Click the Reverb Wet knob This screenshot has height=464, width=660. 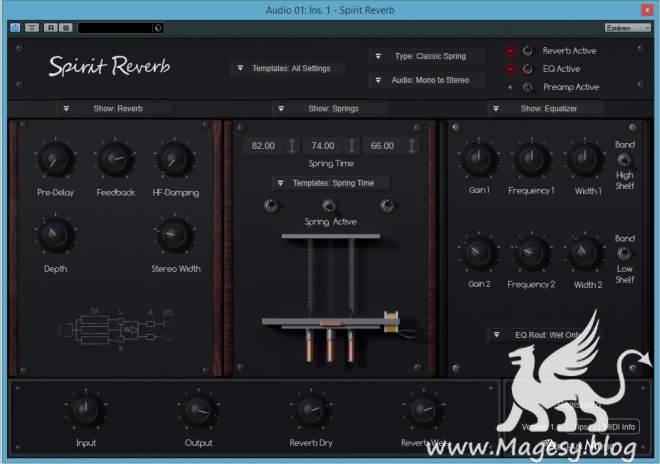tap(423, 410)
